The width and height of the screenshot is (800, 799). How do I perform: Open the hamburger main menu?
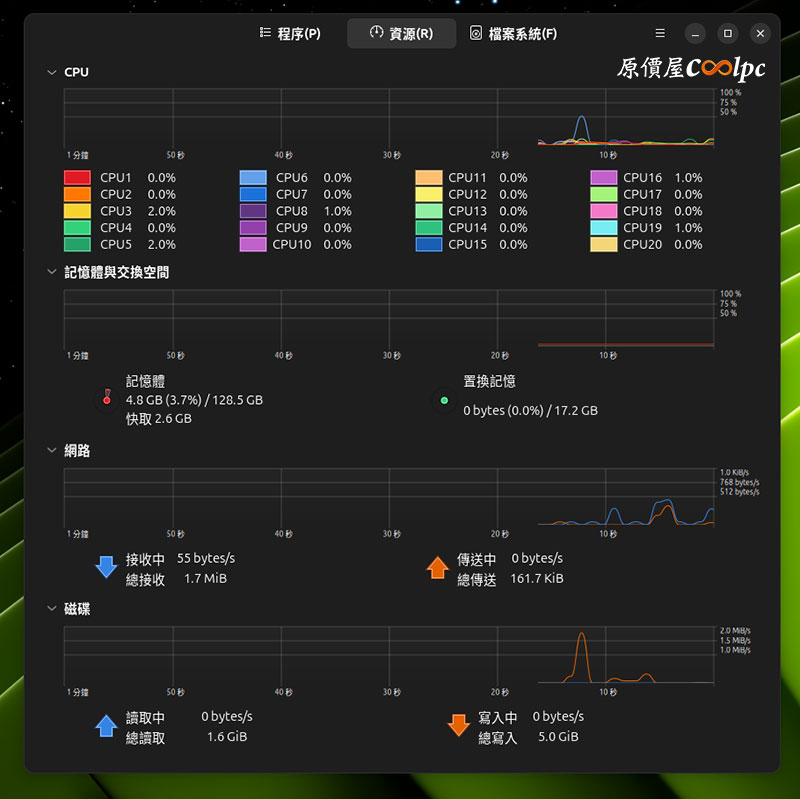click(x=660, y=33)
